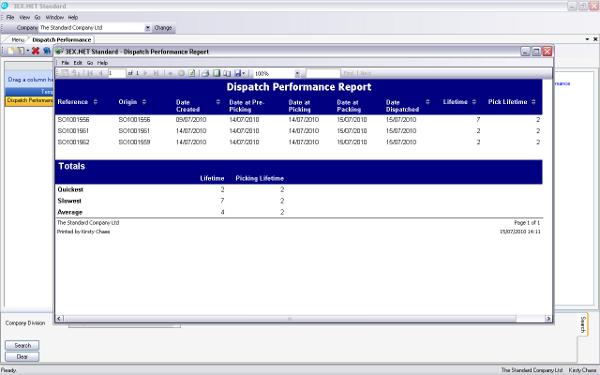Image resolution: width=600 pixels, height=375 pixels.
Task: Open the report window File menu
Action: [x=65, y=63]
